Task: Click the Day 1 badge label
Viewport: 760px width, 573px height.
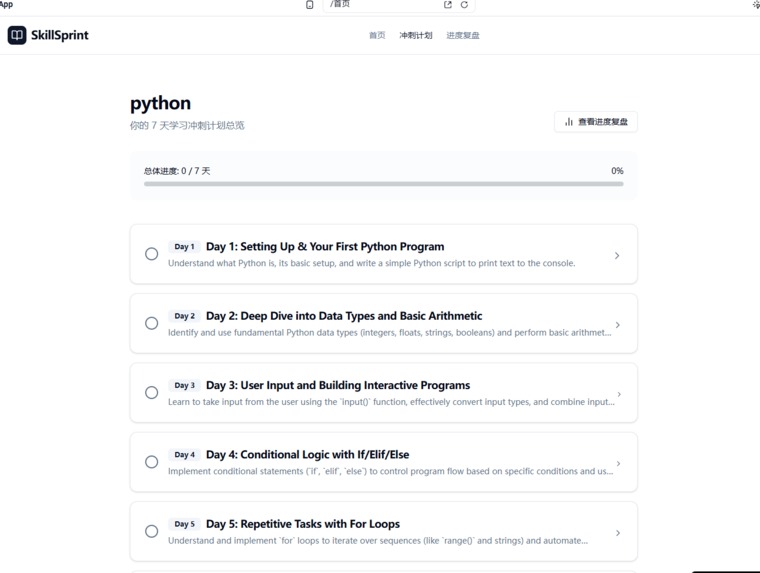Action: (184, 247)
